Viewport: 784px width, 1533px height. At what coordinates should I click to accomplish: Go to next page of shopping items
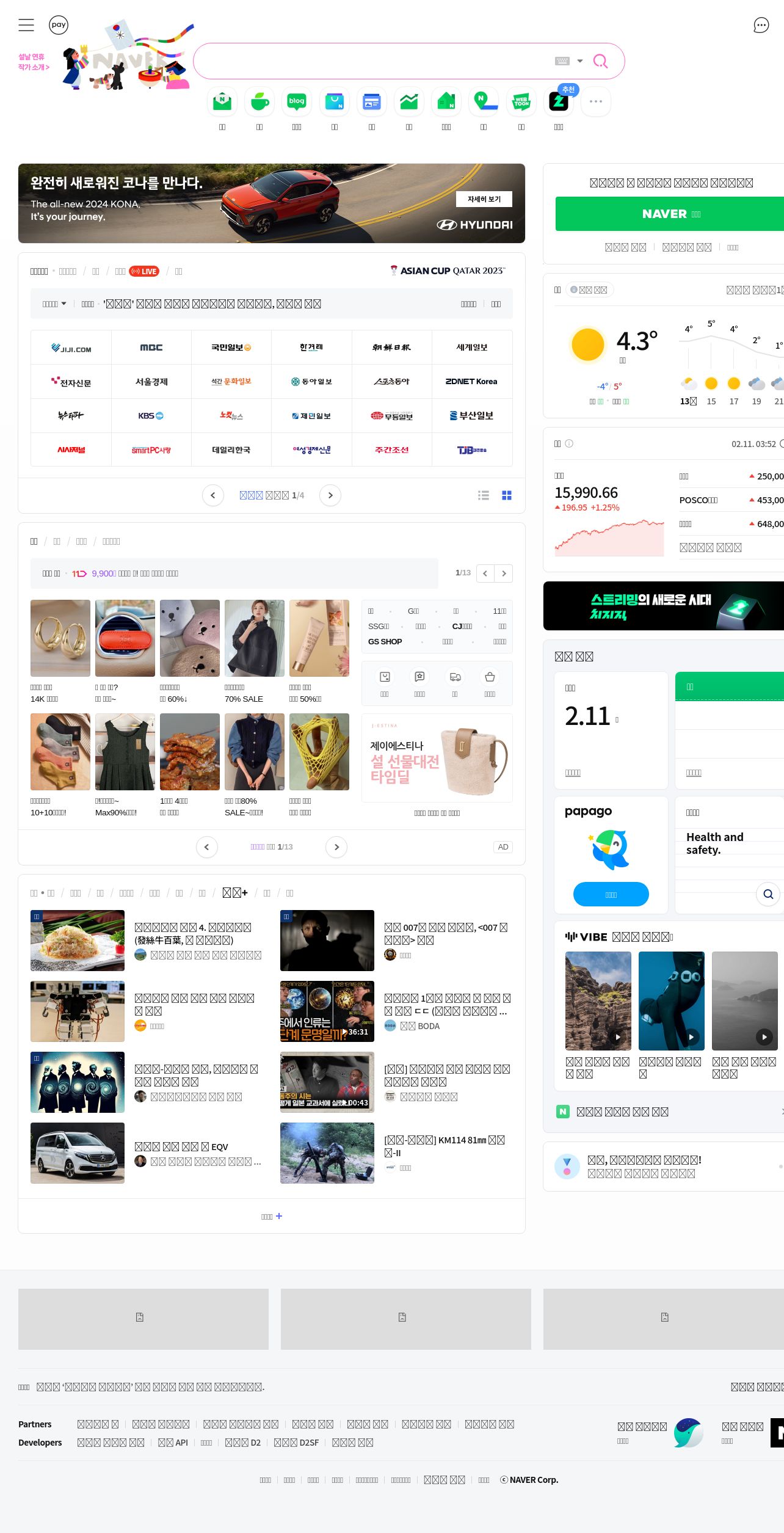coord(336,847)
